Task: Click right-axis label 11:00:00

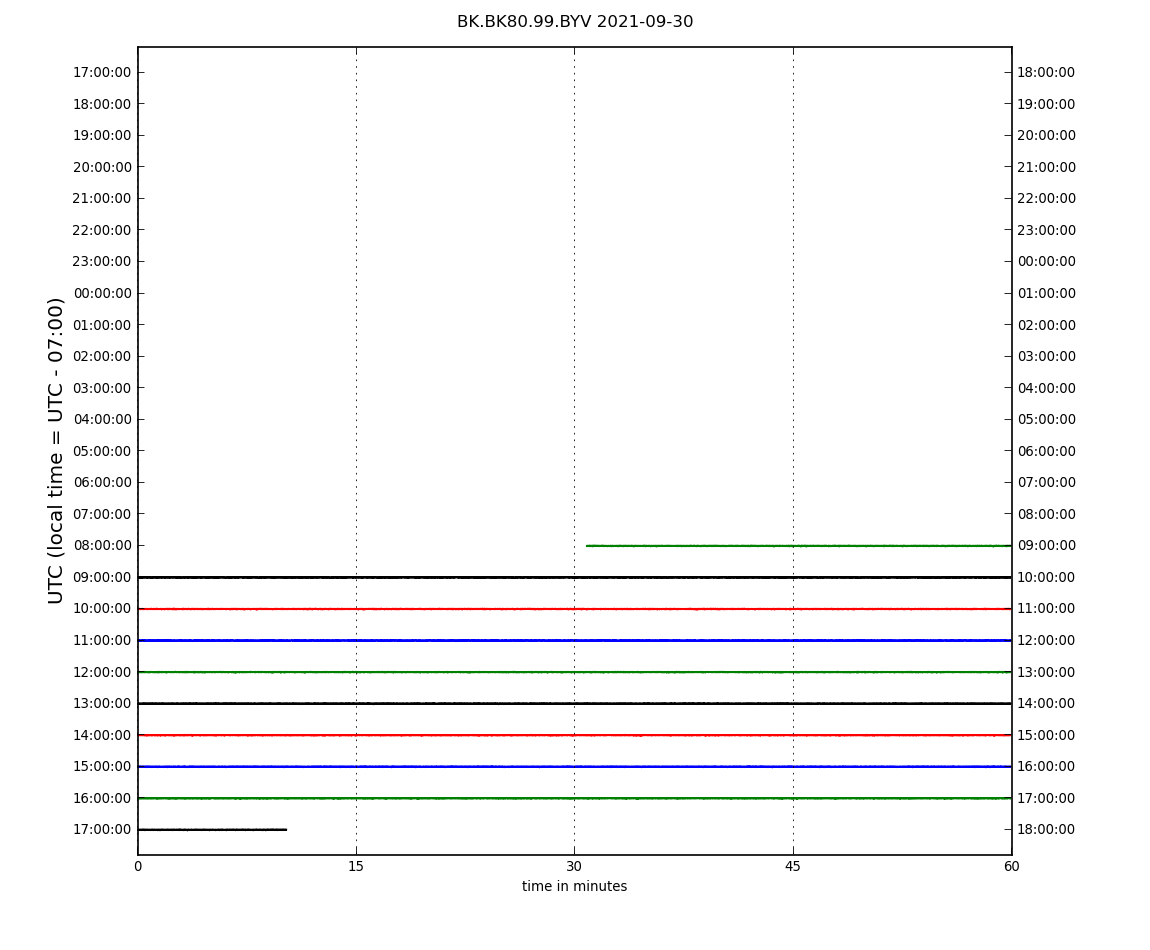Action: (x=1047, y=609)
